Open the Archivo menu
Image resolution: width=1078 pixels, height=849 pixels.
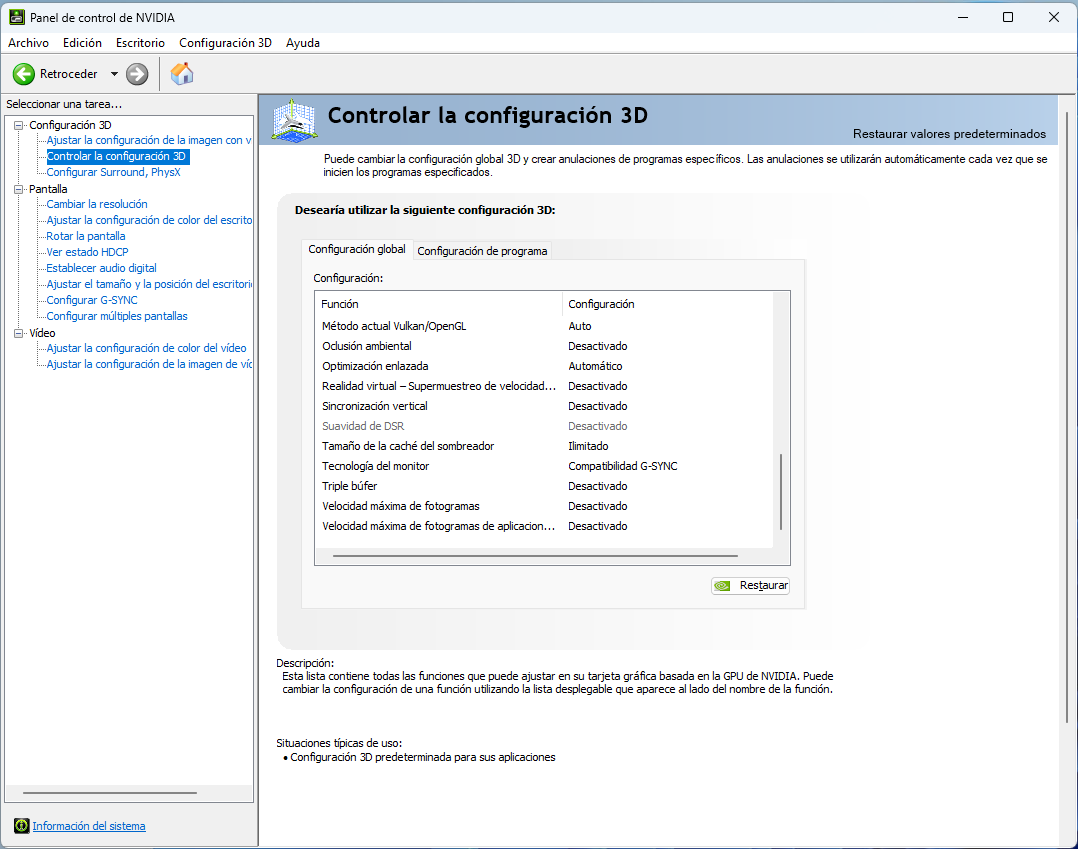28,43
